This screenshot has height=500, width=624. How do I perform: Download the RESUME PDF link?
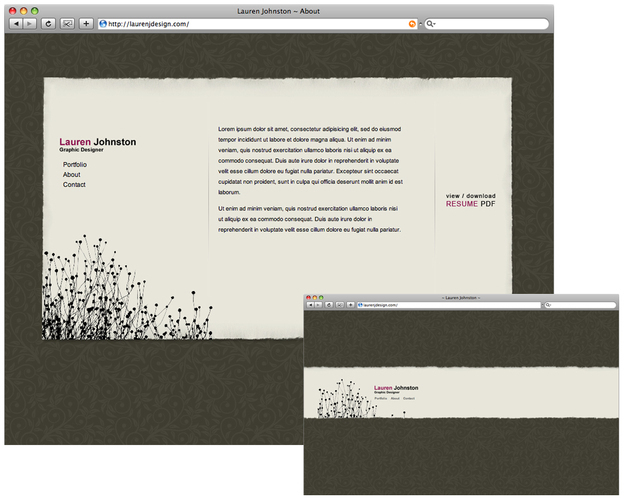470,204
